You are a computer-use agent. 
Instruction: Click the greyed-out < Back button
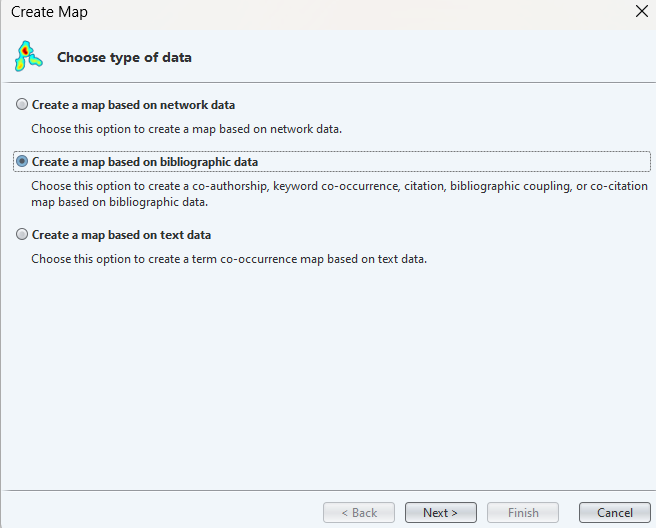[359, 513]
